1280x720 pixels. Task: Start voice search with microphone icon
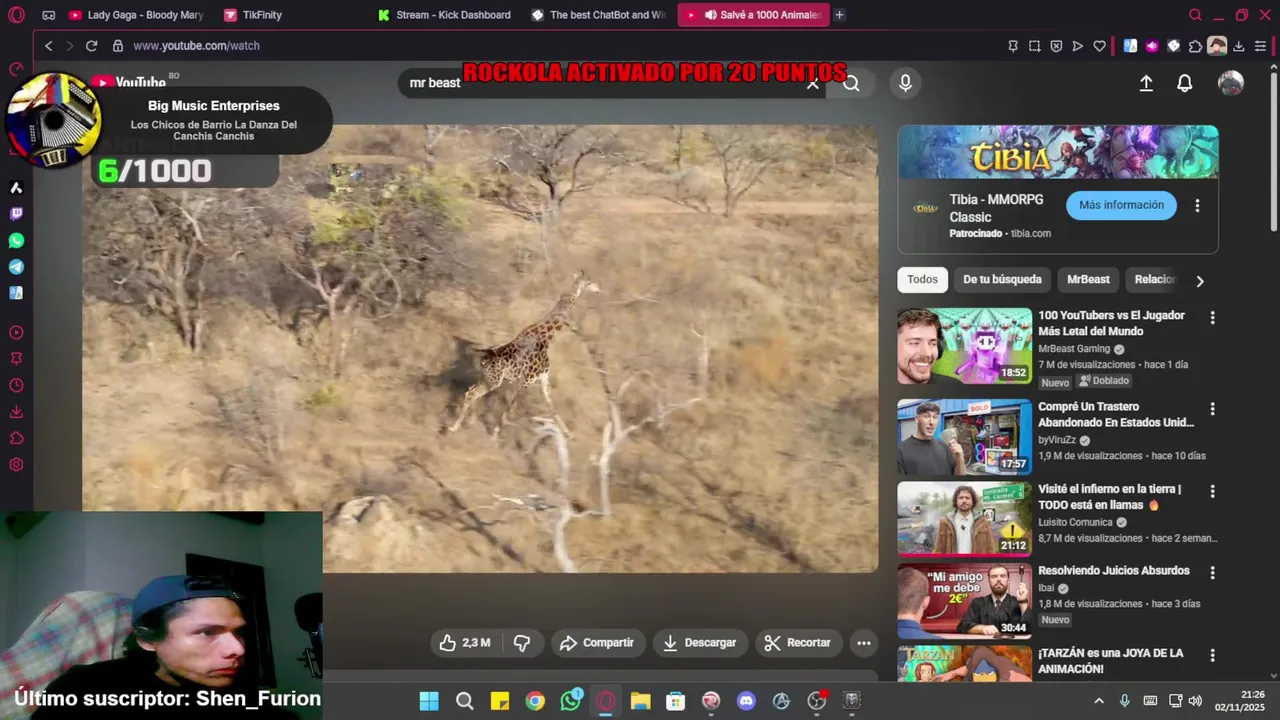pos(905,83)
